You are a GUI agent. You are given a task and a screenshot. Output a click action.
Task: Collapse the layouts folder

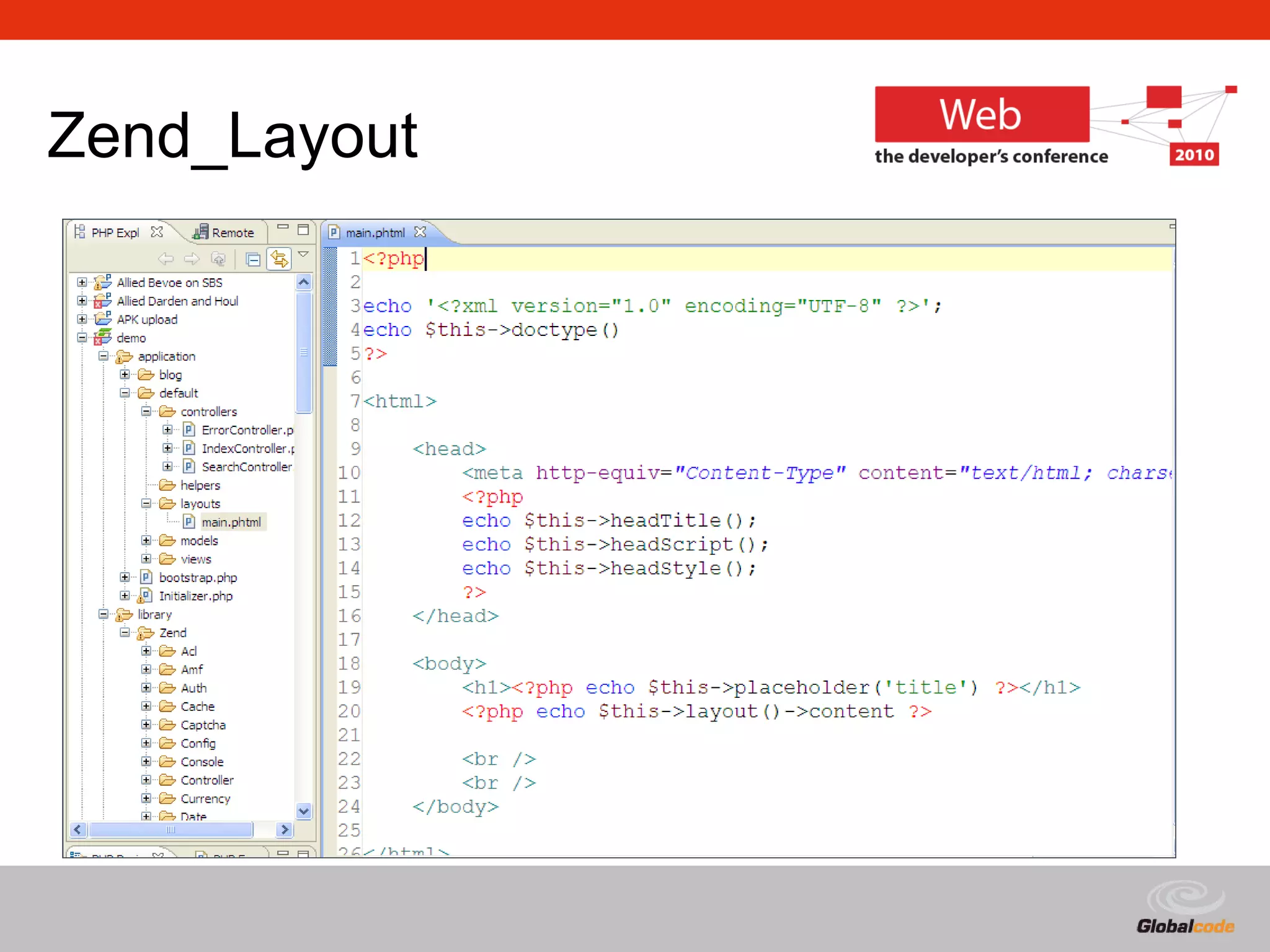point(146,503)
